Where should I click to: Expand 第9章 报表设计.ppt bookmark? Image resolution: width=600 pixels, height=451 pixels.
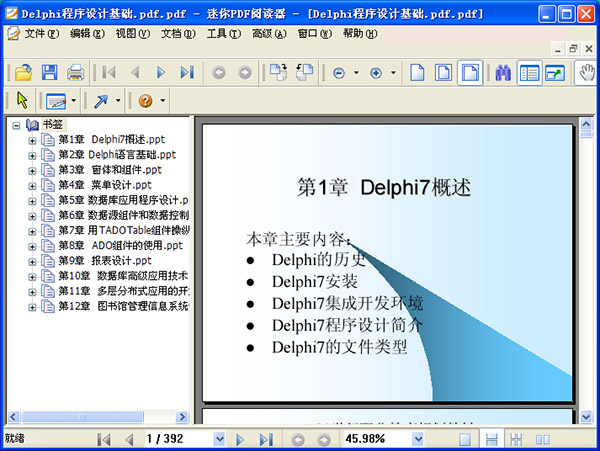[32, 262]
